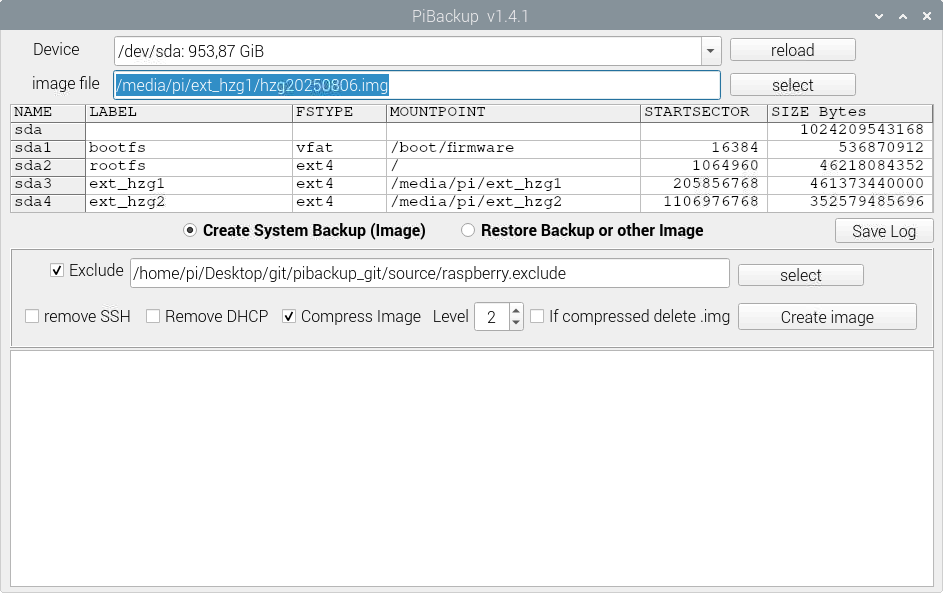Open the Device dropdown arrow
The height and width of the screenshot is (593, 943).
(710, 51)
